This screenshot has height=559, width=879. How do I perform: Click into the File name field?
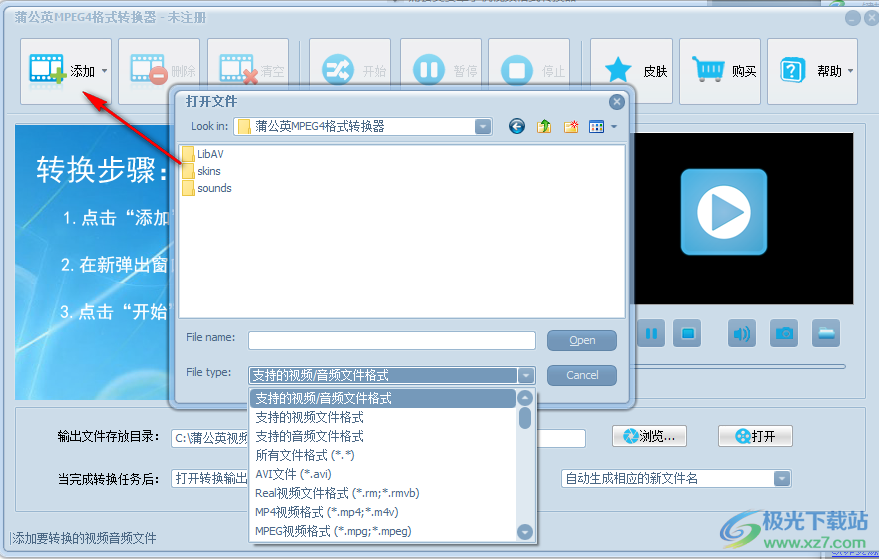(392, 340)
